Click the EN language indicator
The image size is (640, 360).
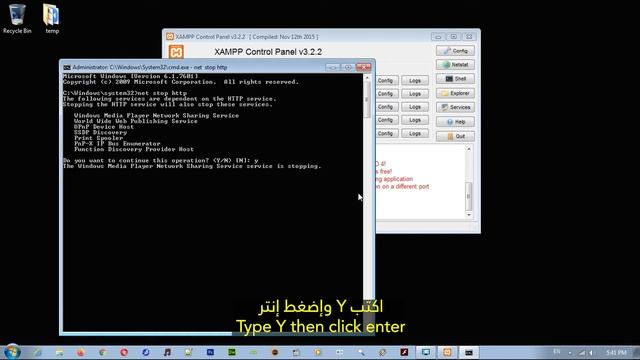557,352
